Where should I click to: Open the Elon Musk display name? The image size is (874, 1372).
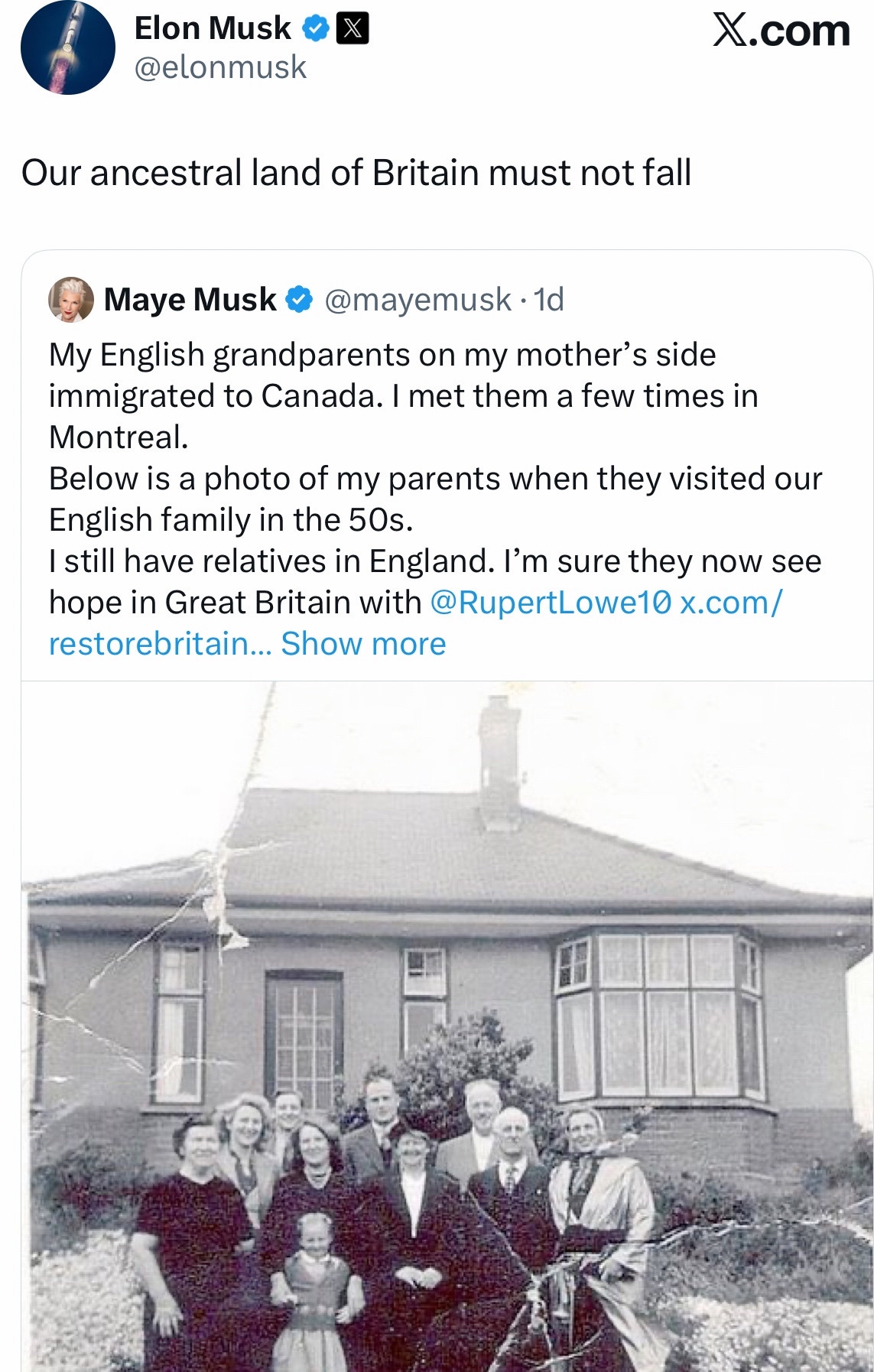pos(213,29)
